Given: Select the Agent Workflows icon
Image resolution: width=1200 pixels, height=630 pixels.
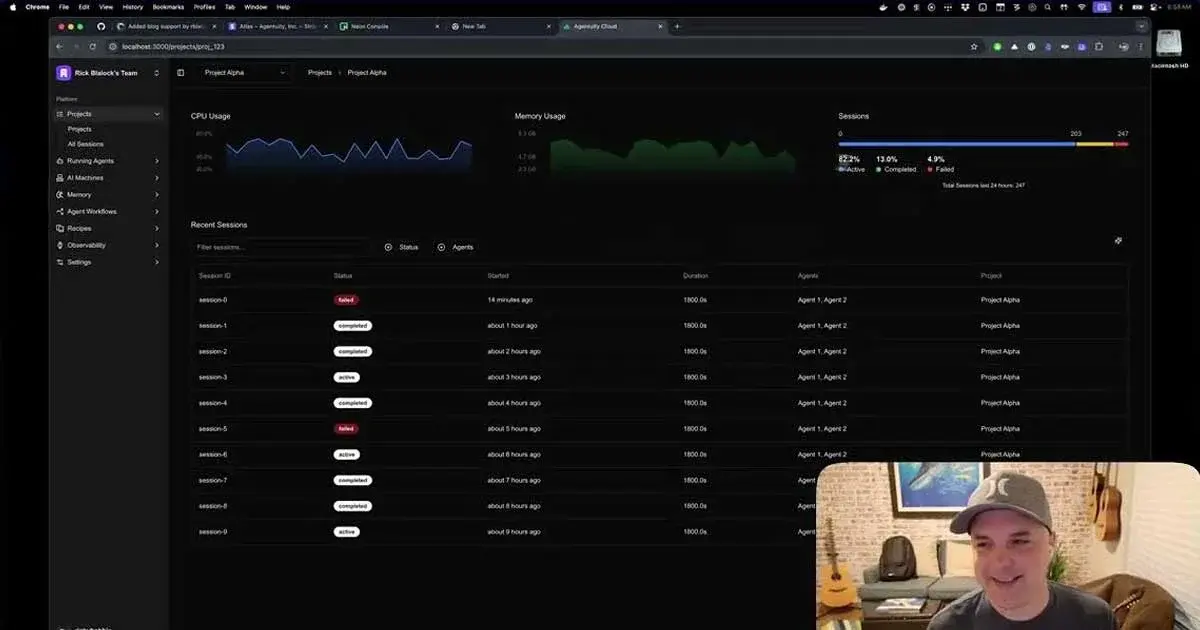Looking at the screenshot, I should 62,211.
